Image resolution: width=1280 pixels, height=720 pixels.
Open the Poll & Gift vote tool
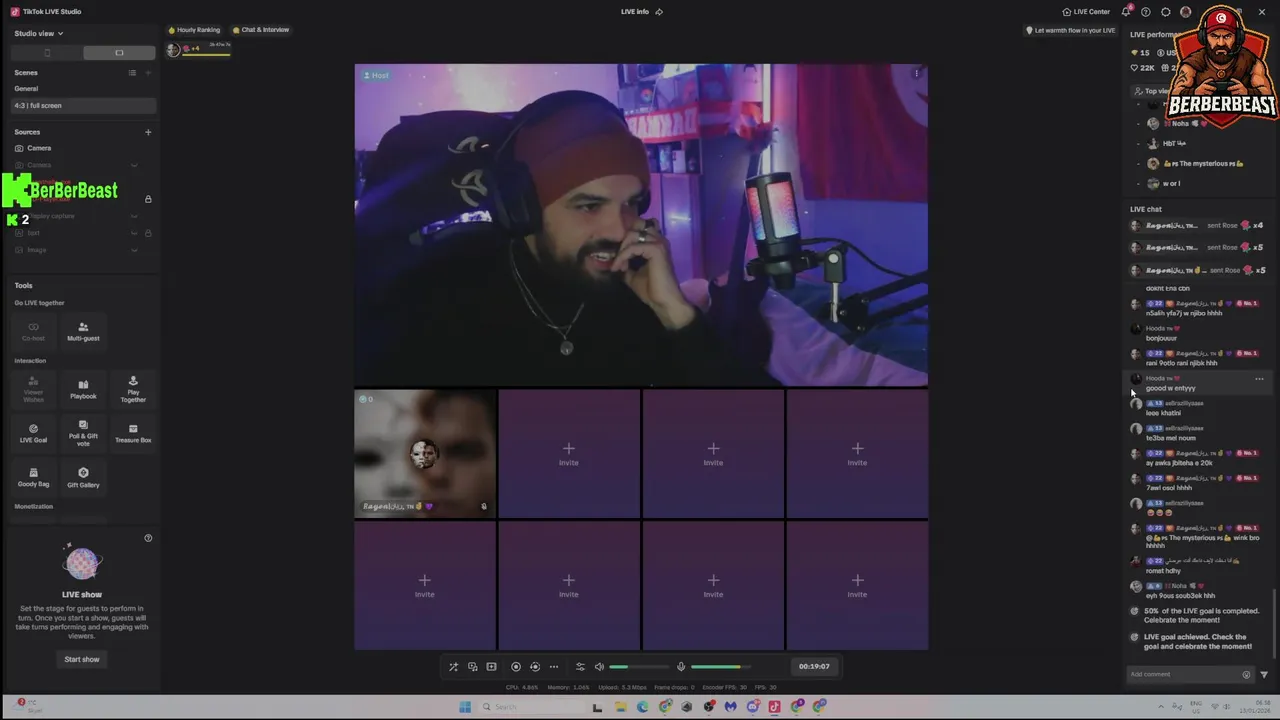pyautogui.click(x=83, y=433)
